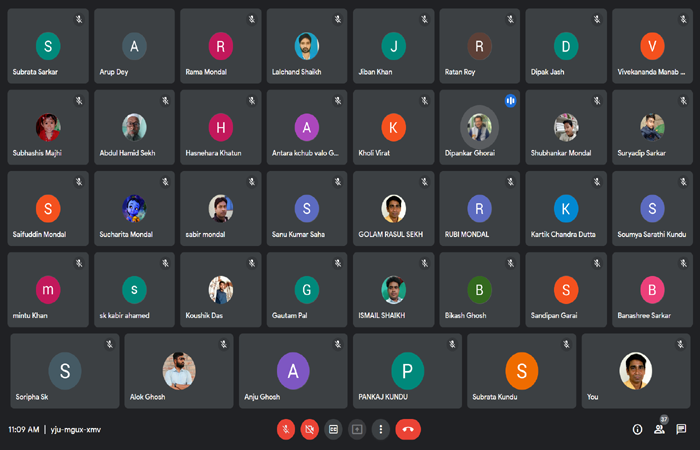Open the more options menu

(x=380, y=429)
